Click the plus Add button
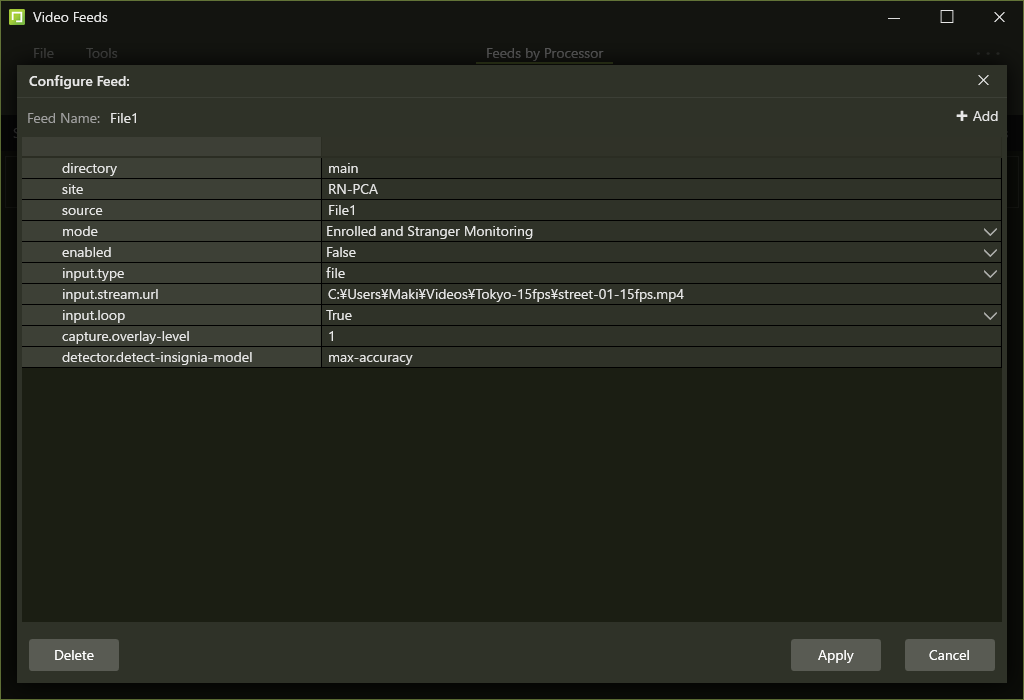 pyautogui.click(x=976, y=116)
